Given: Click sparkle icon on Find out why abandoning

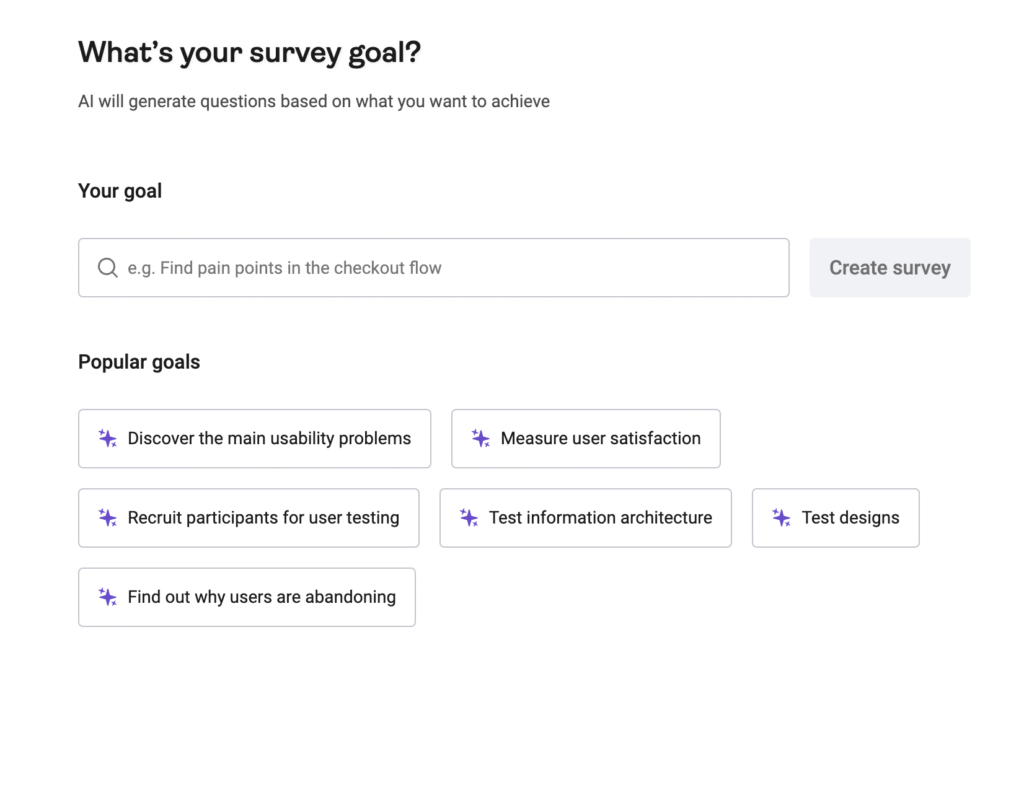Looking at the screenshot, I should 108,597.
